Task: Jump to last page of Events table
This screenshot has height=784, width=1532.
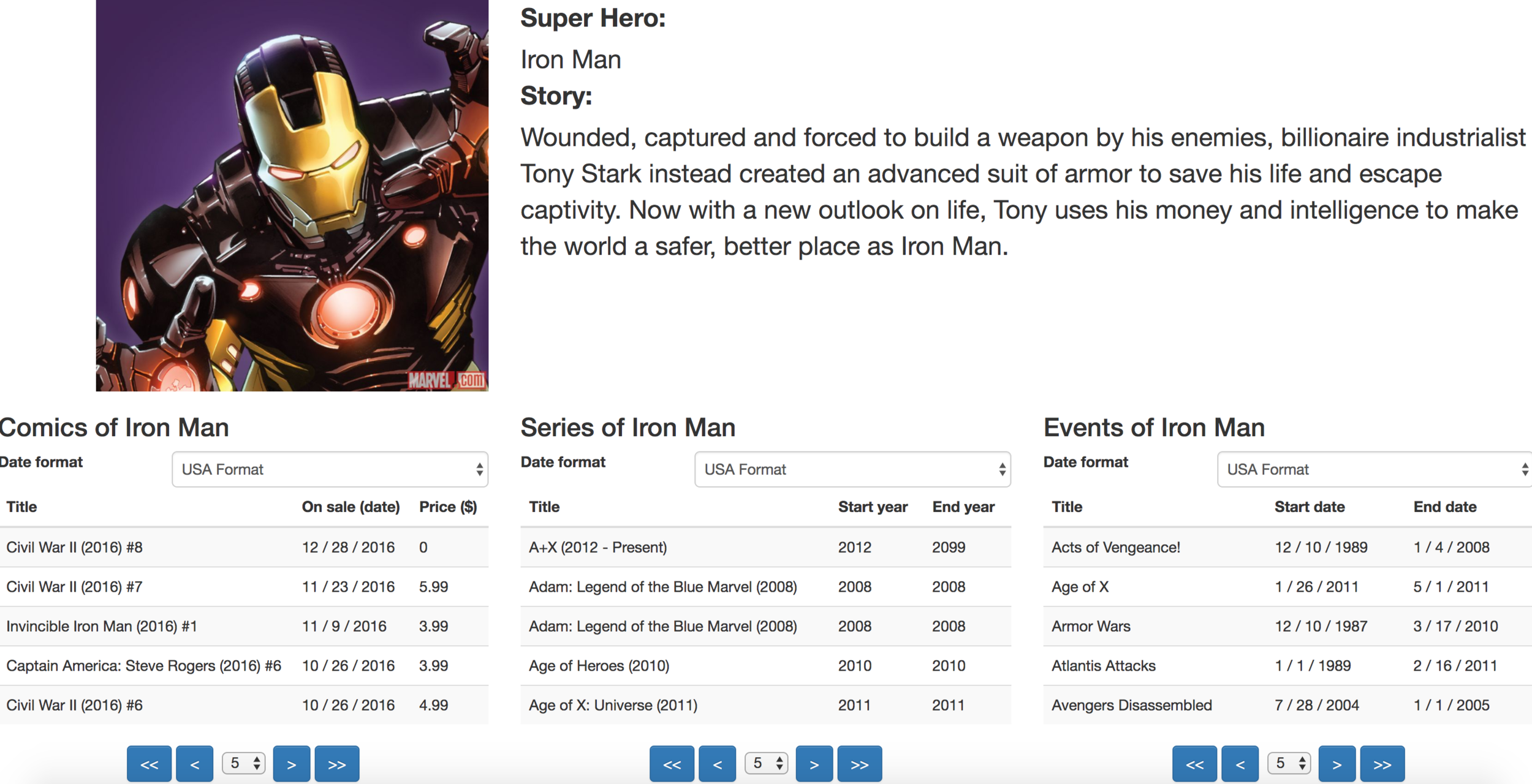Action: [x=1382, y=764]
